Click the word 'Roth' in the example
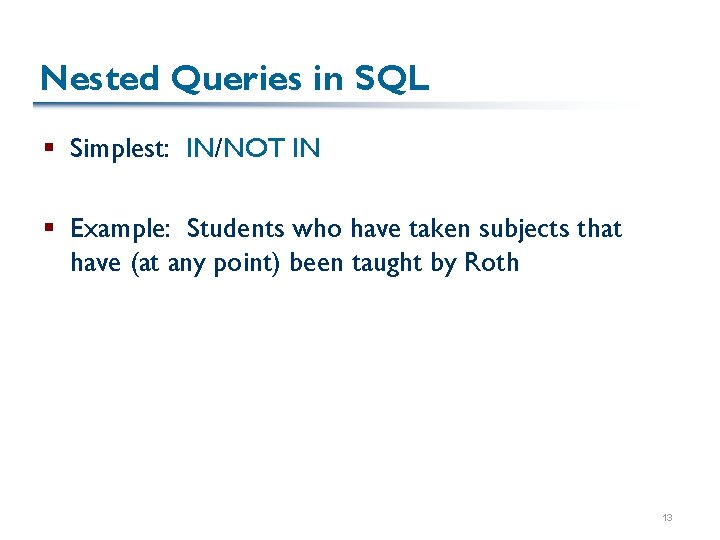Viewport: 720px width, 540px height. pyautogui.click(x=492, y=263)
